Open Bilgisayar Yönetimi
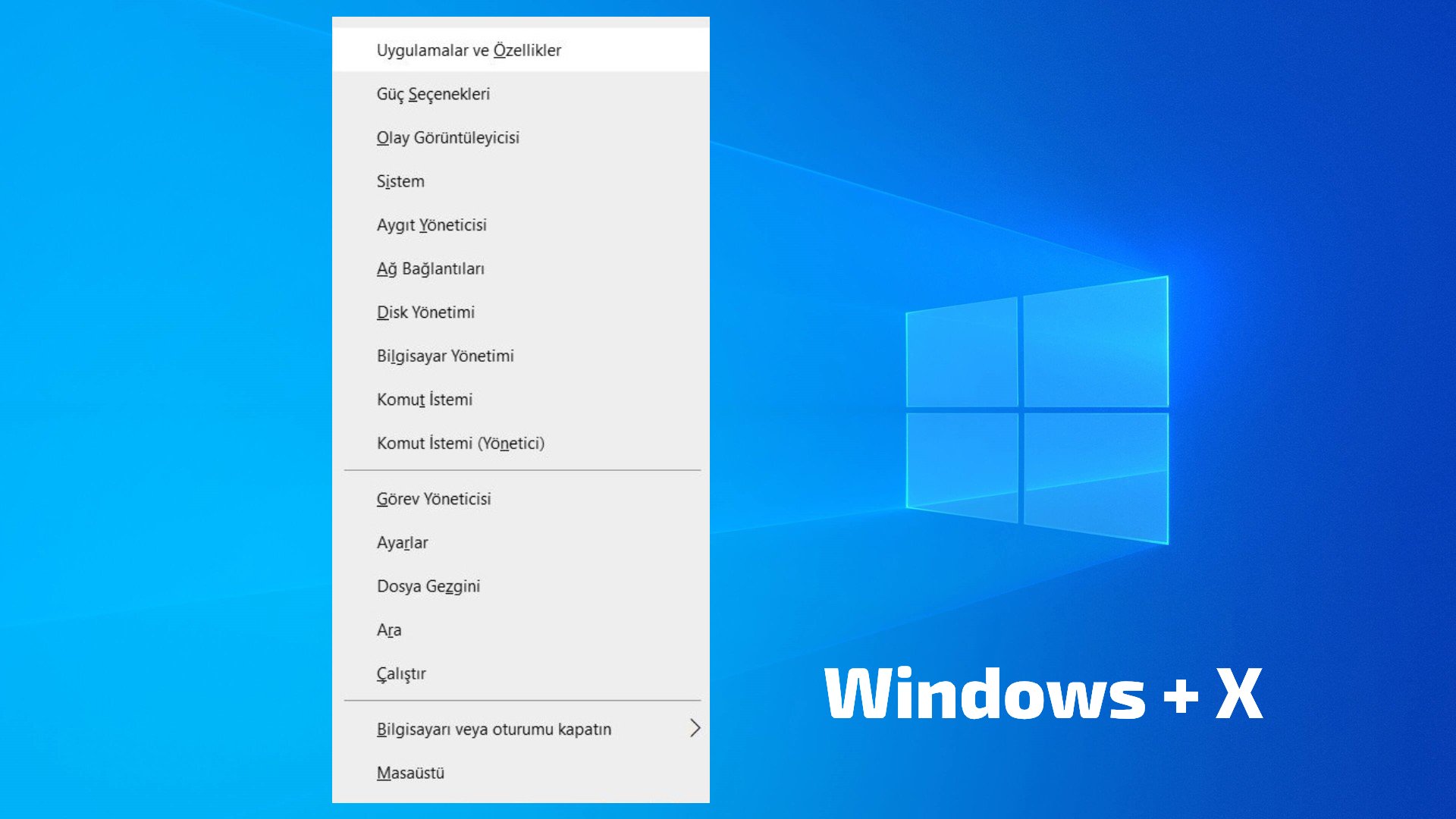 pos(521,356)
